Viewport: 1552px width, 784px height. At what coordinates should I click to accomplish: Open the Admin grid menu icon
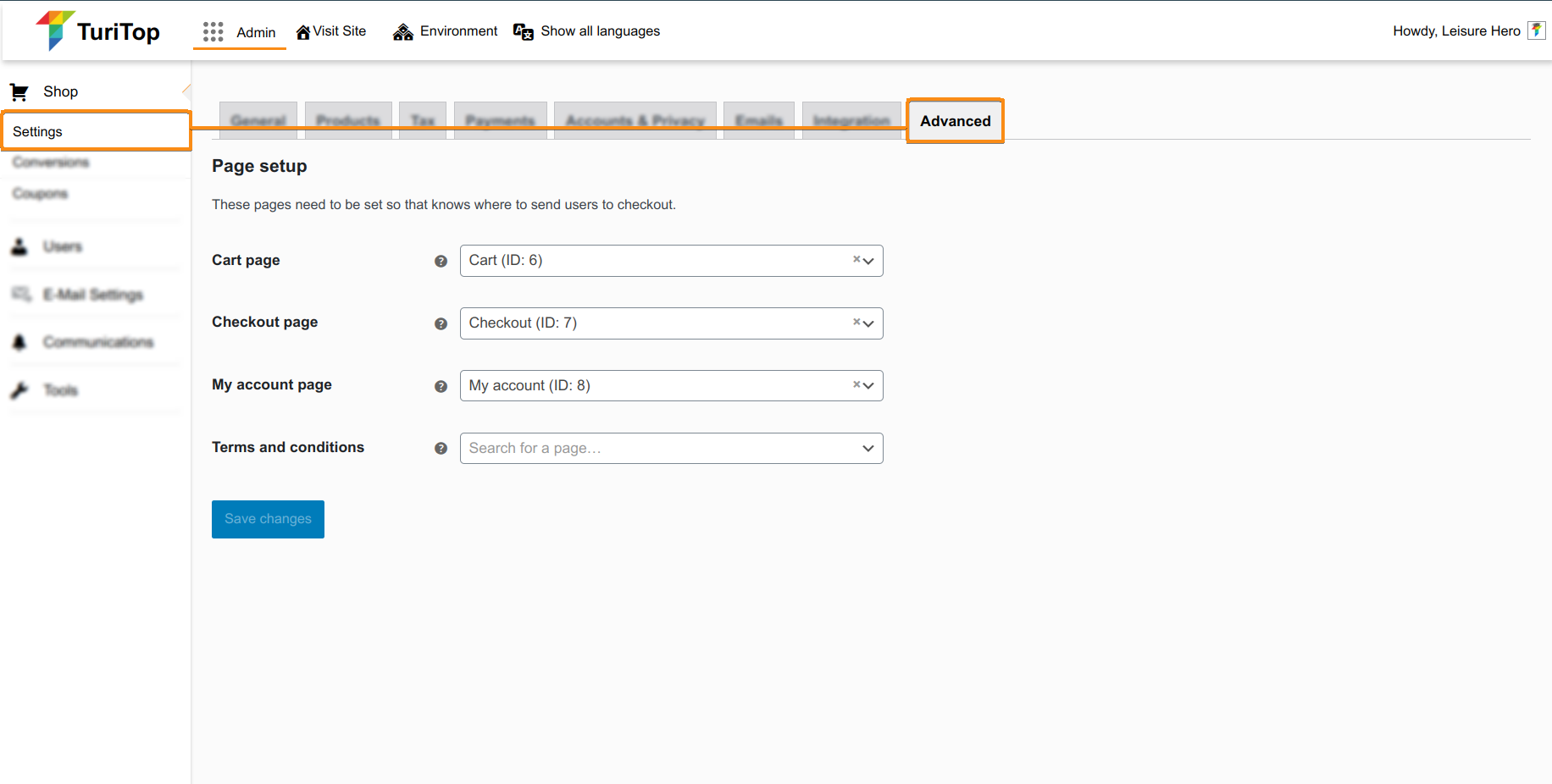point(213,32)
